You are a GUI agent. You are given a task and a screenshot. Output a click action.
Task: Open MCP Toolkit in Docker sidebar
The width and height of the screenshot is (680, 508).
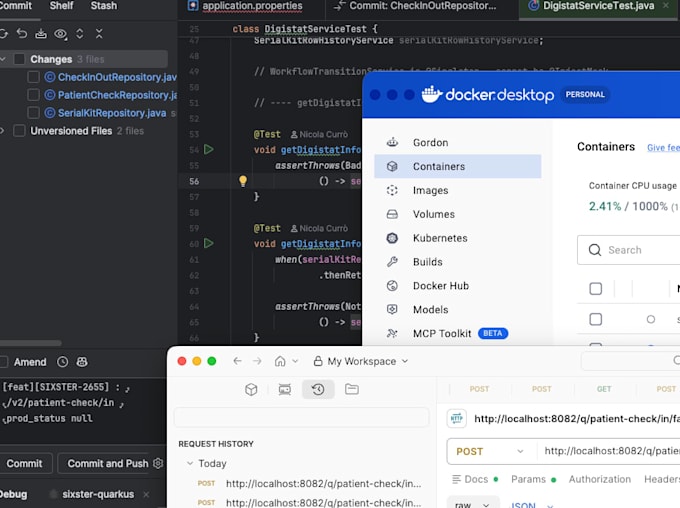coord(458,333)
